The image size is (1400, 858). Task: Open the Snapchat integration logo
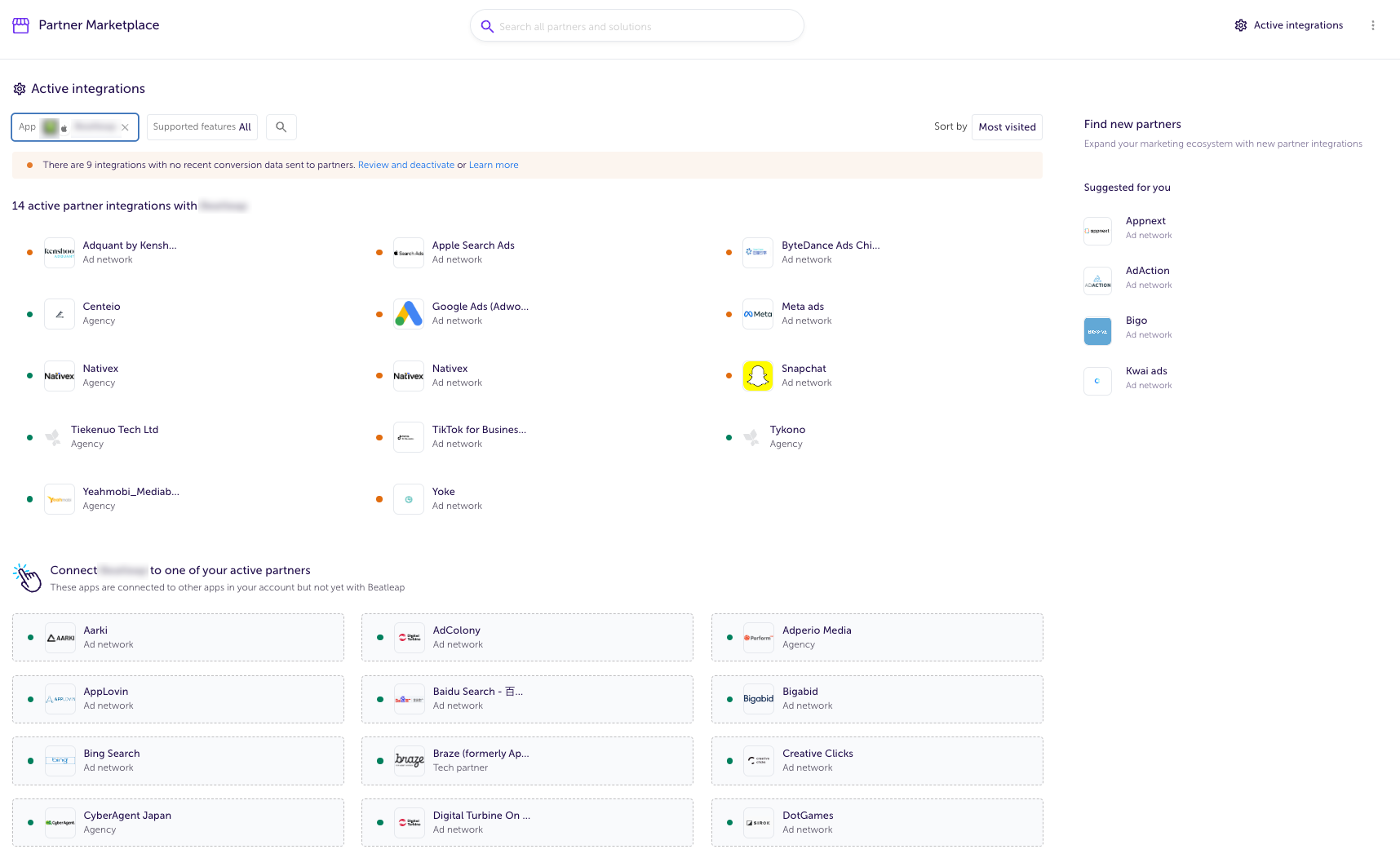(x=757, y=376)
